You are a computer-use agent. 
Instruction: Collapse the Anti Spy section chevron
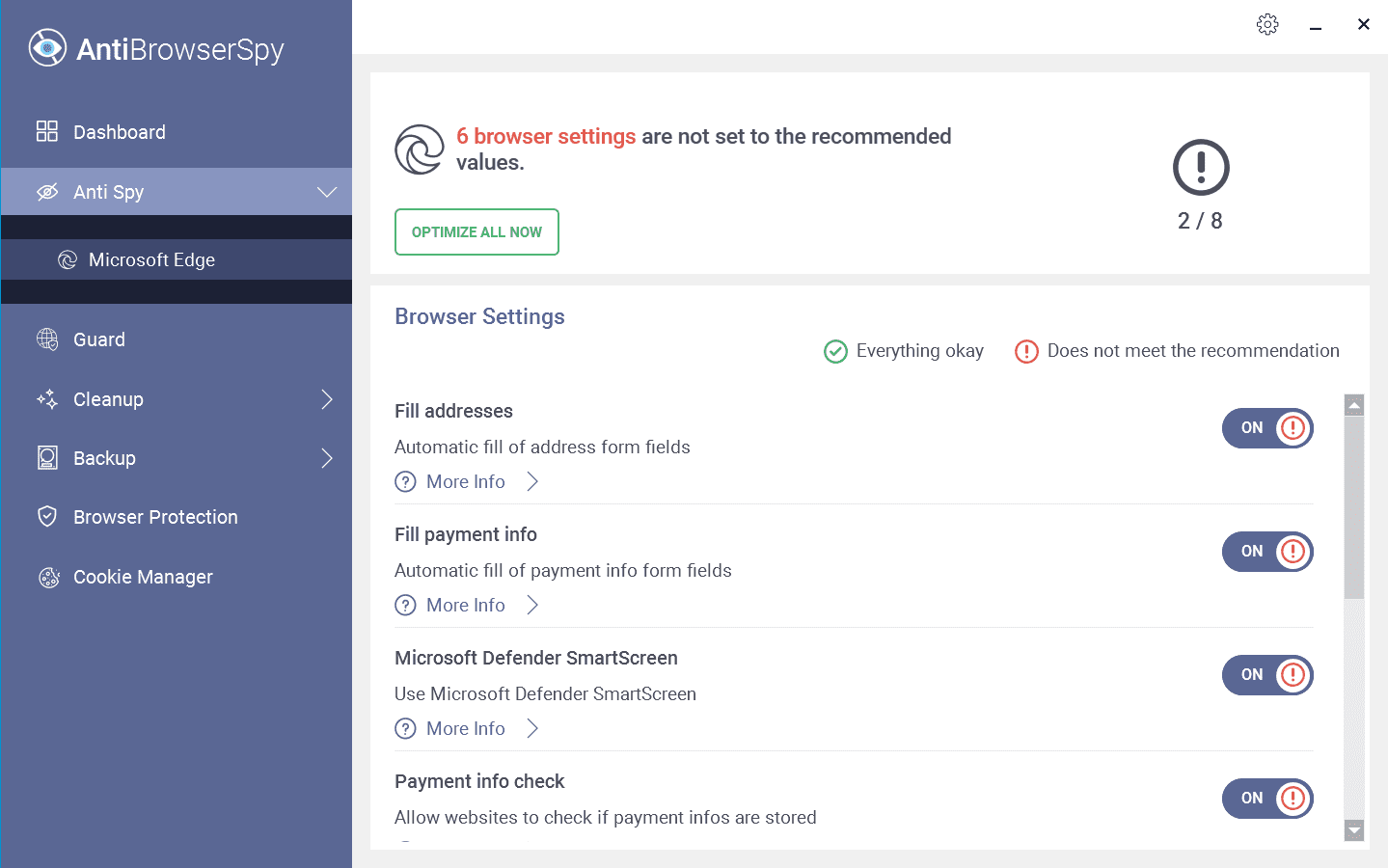pyautogui.click(x=327, y=192)
